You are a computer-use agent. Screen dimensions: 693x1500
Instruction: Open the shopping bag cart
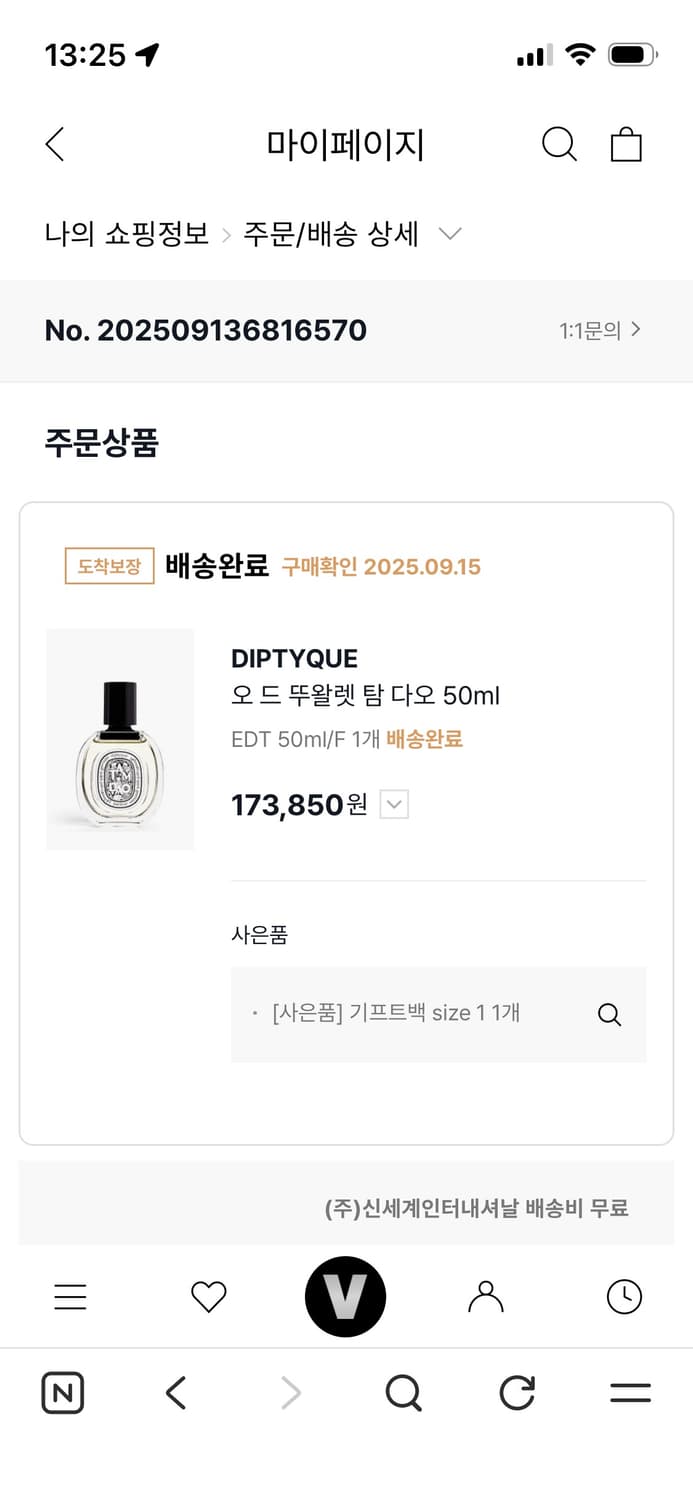(x=627, y=143)
